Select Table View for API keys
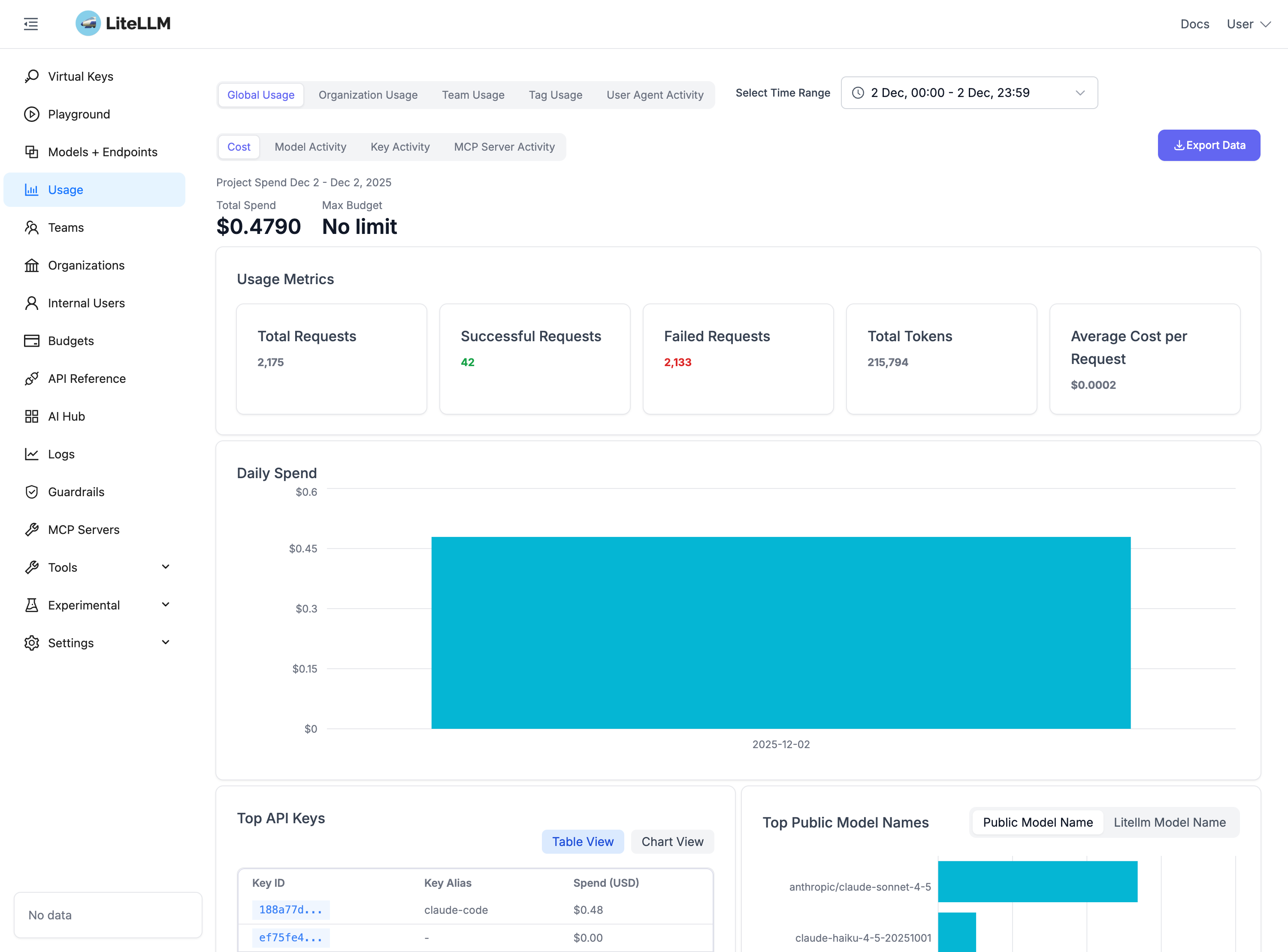 (x=582, y=841)
